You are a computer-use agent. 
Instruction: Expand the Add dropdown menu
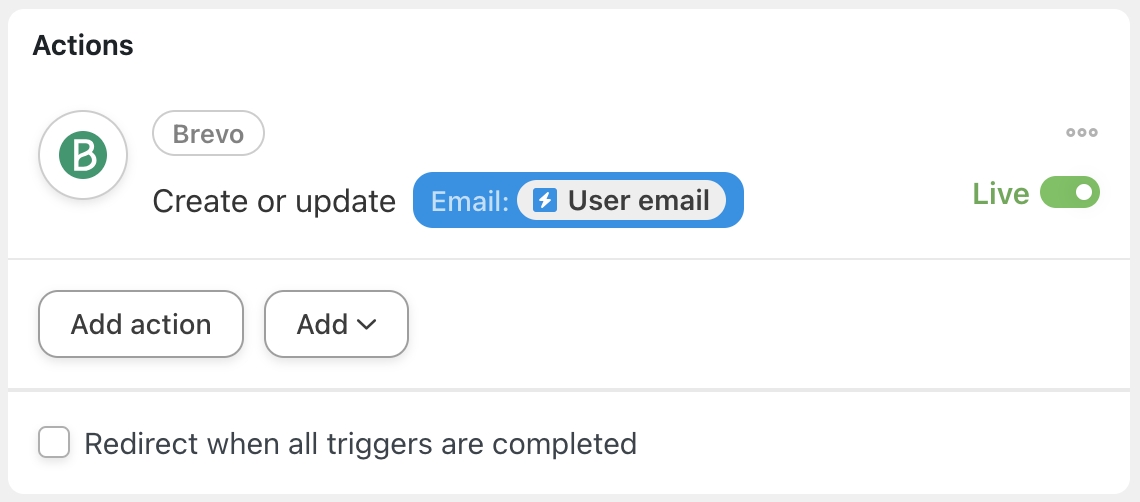(x=336, y=324)
